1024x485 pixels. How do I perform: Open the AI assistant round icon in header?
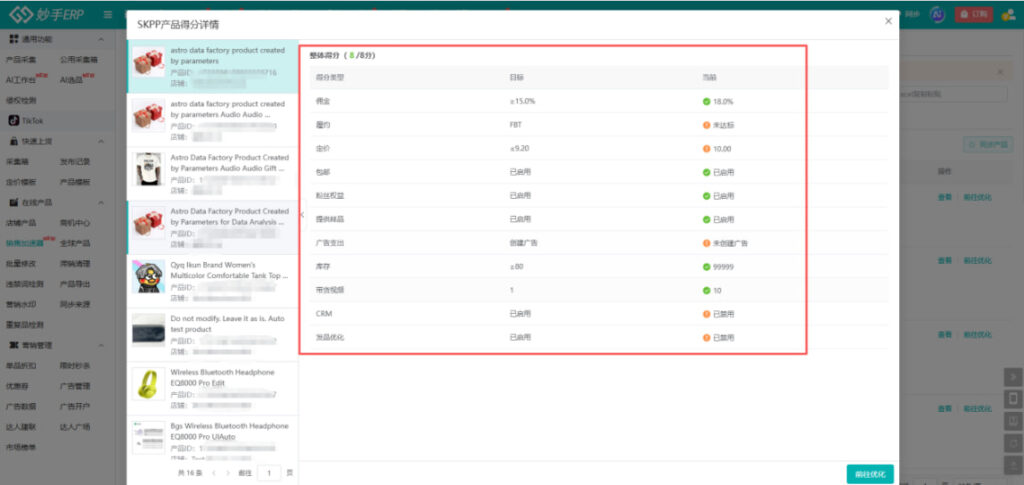click(938, 14)
